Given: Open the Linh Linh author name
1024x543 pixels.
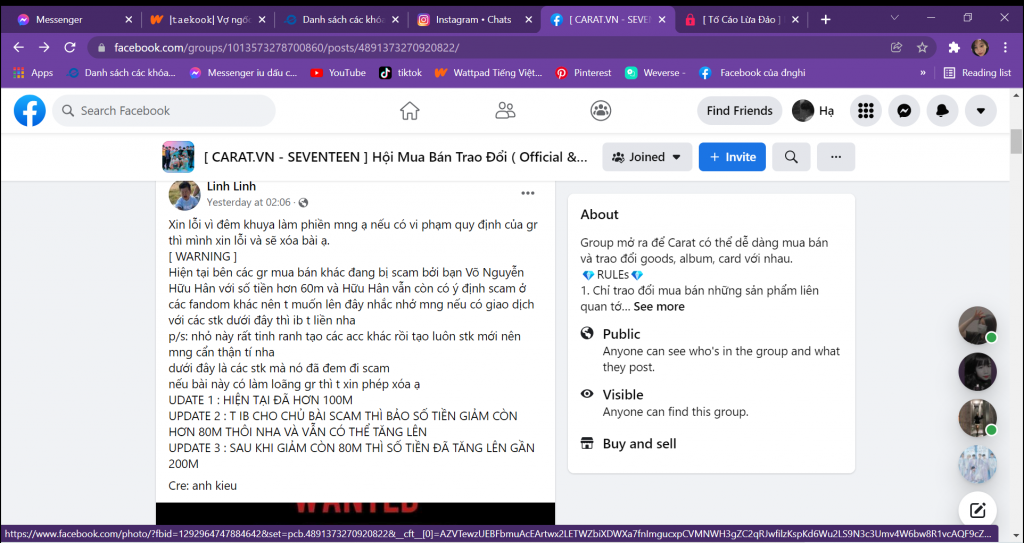Looking at the screenshot, I should point(231,187).
